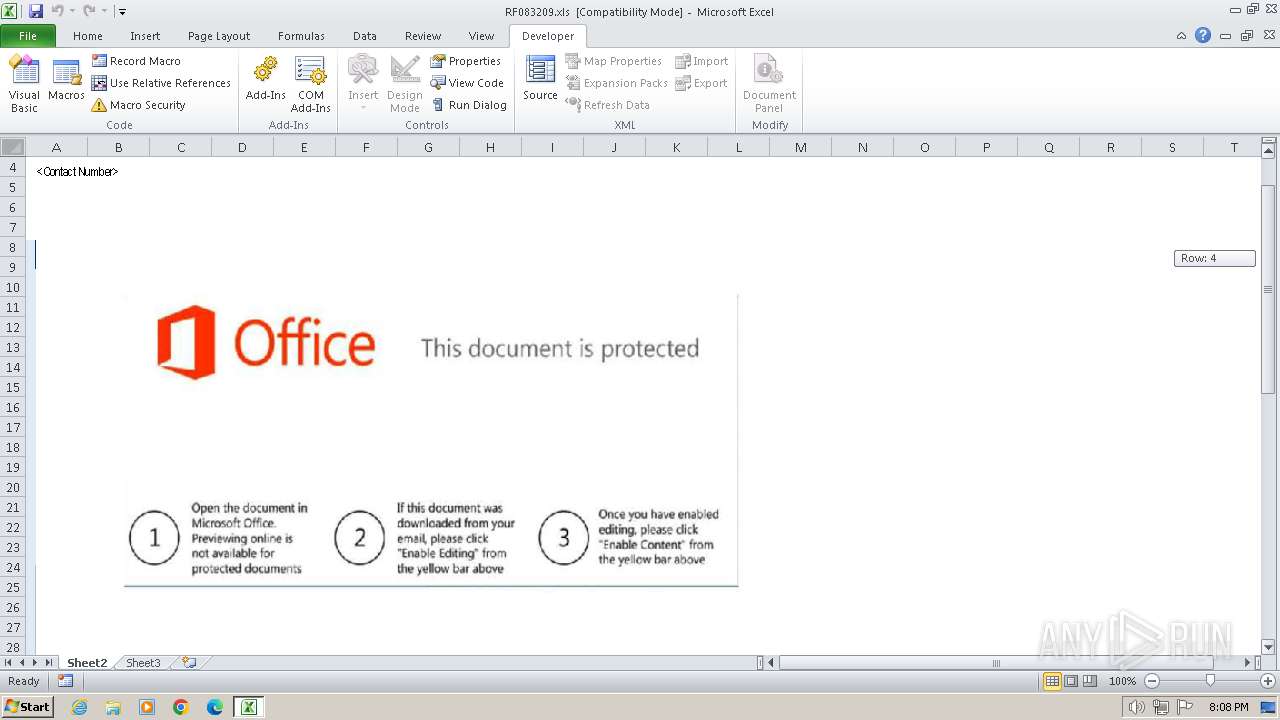
Task: Go to last sheet with navigation arrow
Action: [x=48, y=663]
